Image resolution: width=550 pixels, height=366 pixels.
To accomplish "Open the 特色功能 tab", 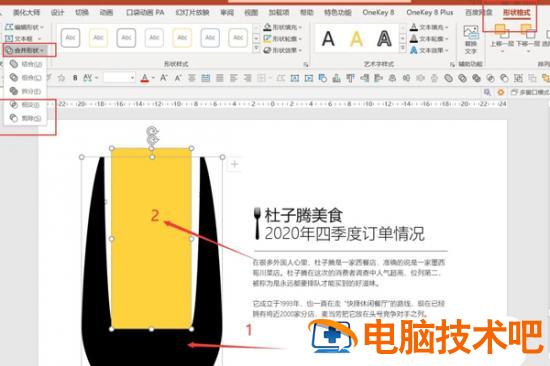I will (x=338, y=13).
